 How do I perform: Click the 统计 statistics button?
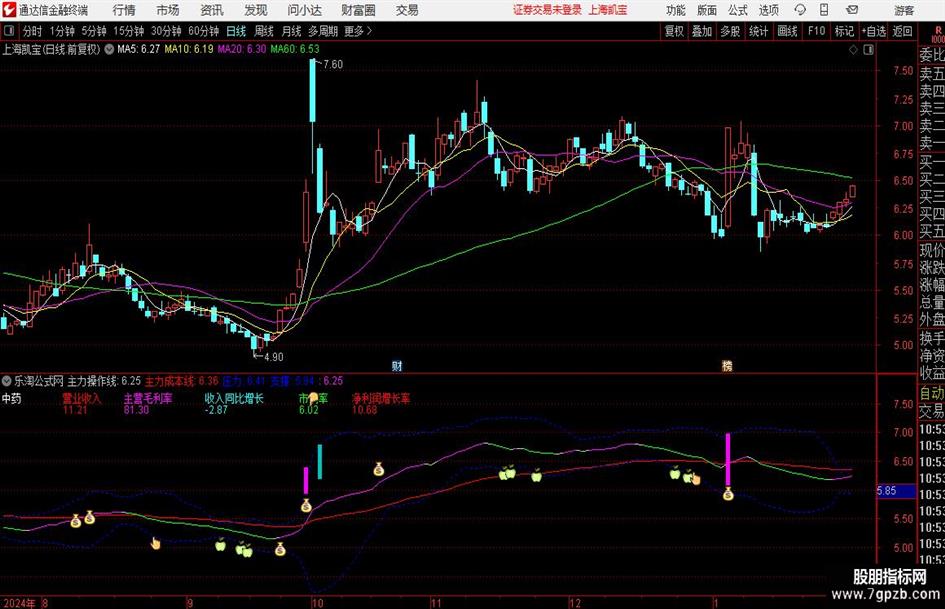[x=758, y=31]
